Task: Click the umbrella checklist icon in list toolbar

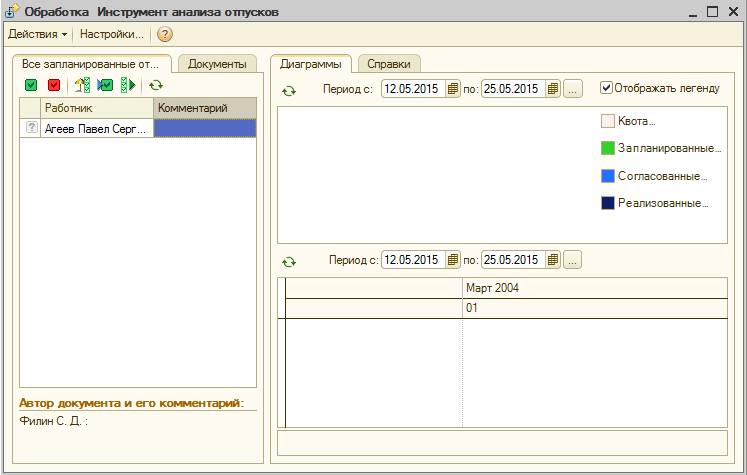Action: click(83, 85)
